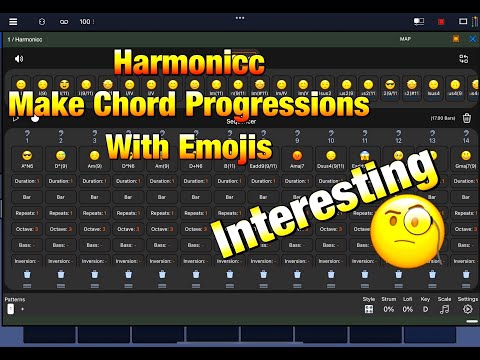Tap the help question mark above step 1
The width and height of the screenshot is (480, 360).
27,133
